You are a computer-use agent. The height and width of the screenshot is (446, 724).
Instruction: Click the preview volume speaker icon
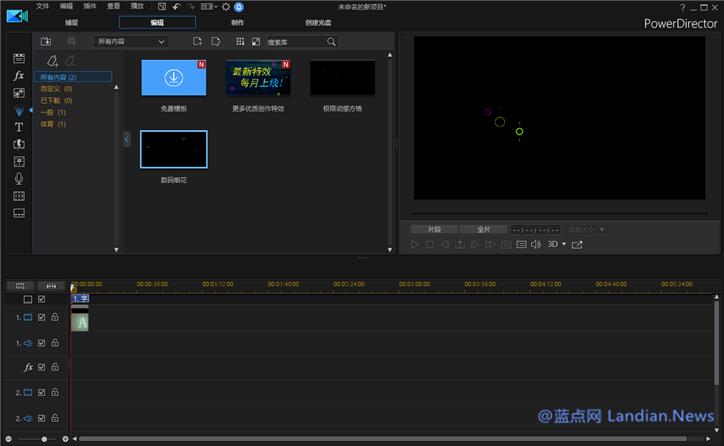[535, 244]
